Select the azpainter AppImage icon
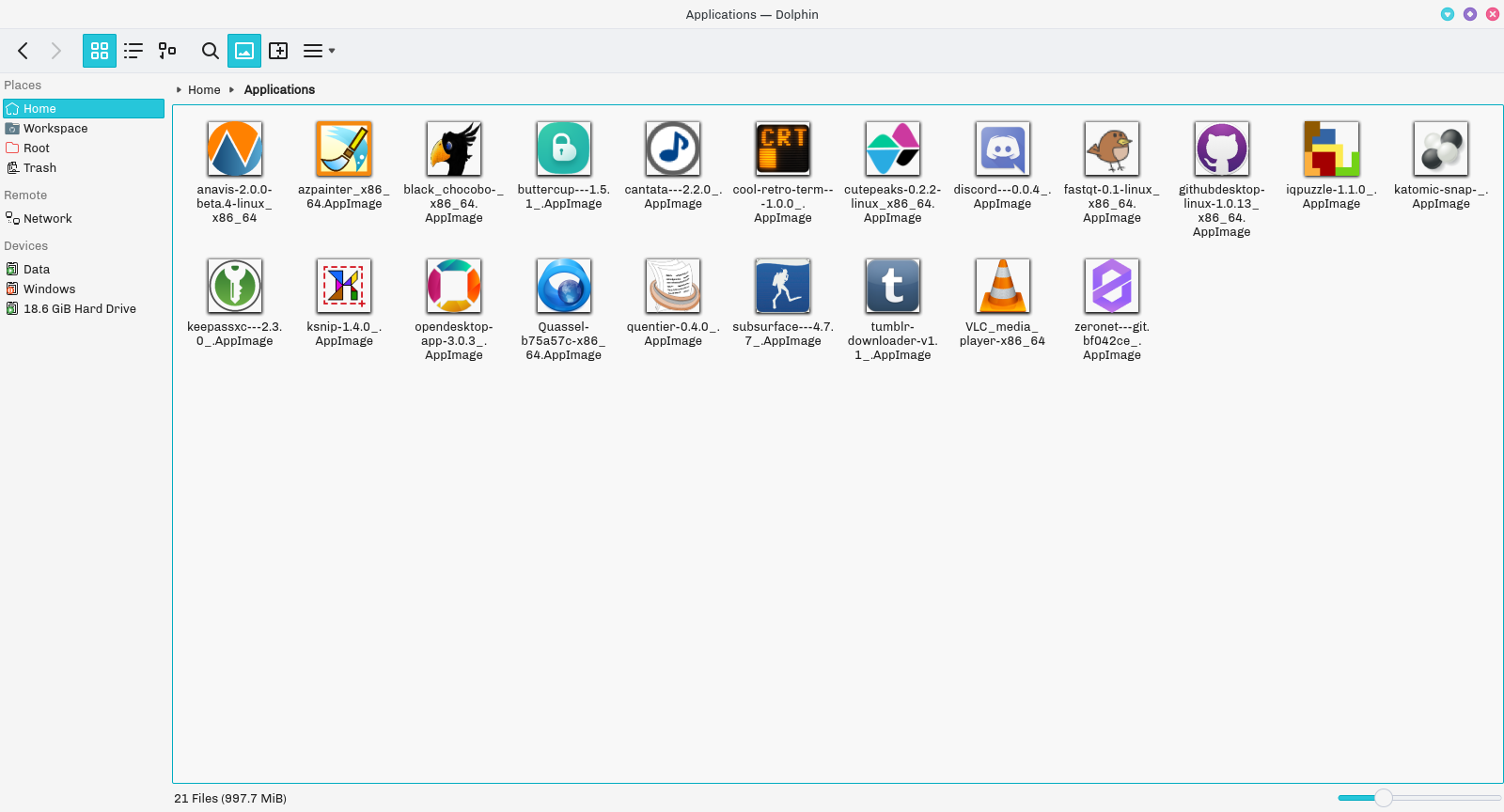1504x812 pixels. pyautogui.click(x=344, y=148)
